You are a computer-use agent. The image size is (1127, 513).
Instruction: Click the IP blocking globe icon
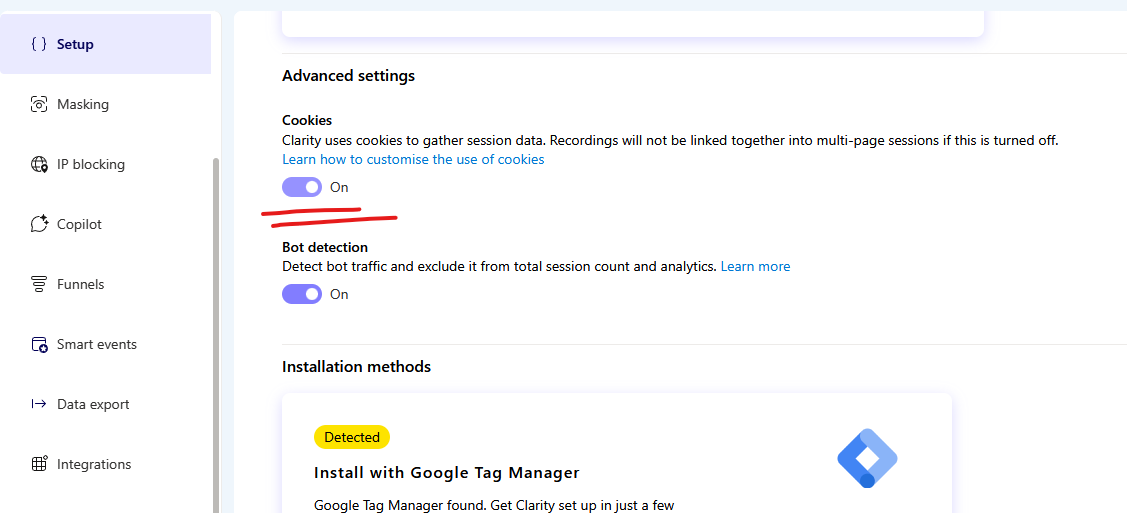[x=39, y=165]
